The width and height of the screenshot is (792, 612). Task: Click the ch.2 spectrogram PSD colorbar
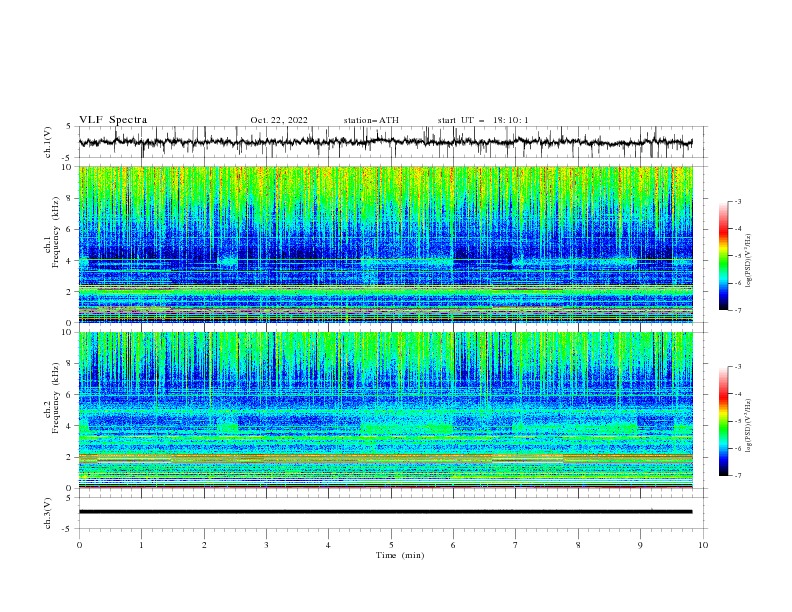723,421
